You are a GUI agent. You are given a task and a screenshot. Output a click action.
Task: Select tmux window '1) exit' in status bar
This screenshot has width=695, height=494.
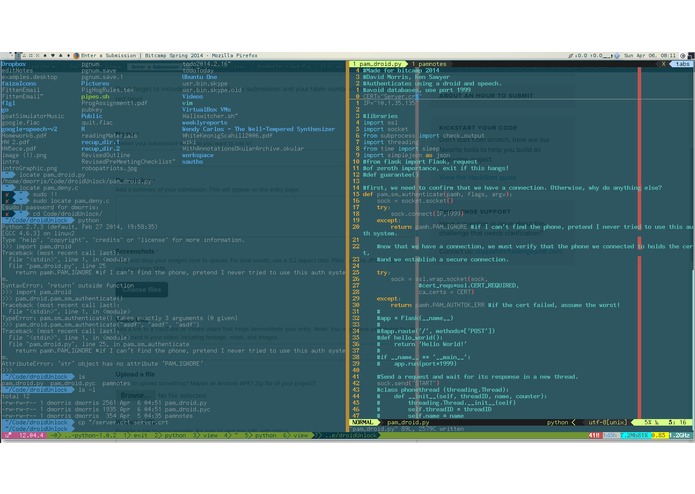point(135,436)
